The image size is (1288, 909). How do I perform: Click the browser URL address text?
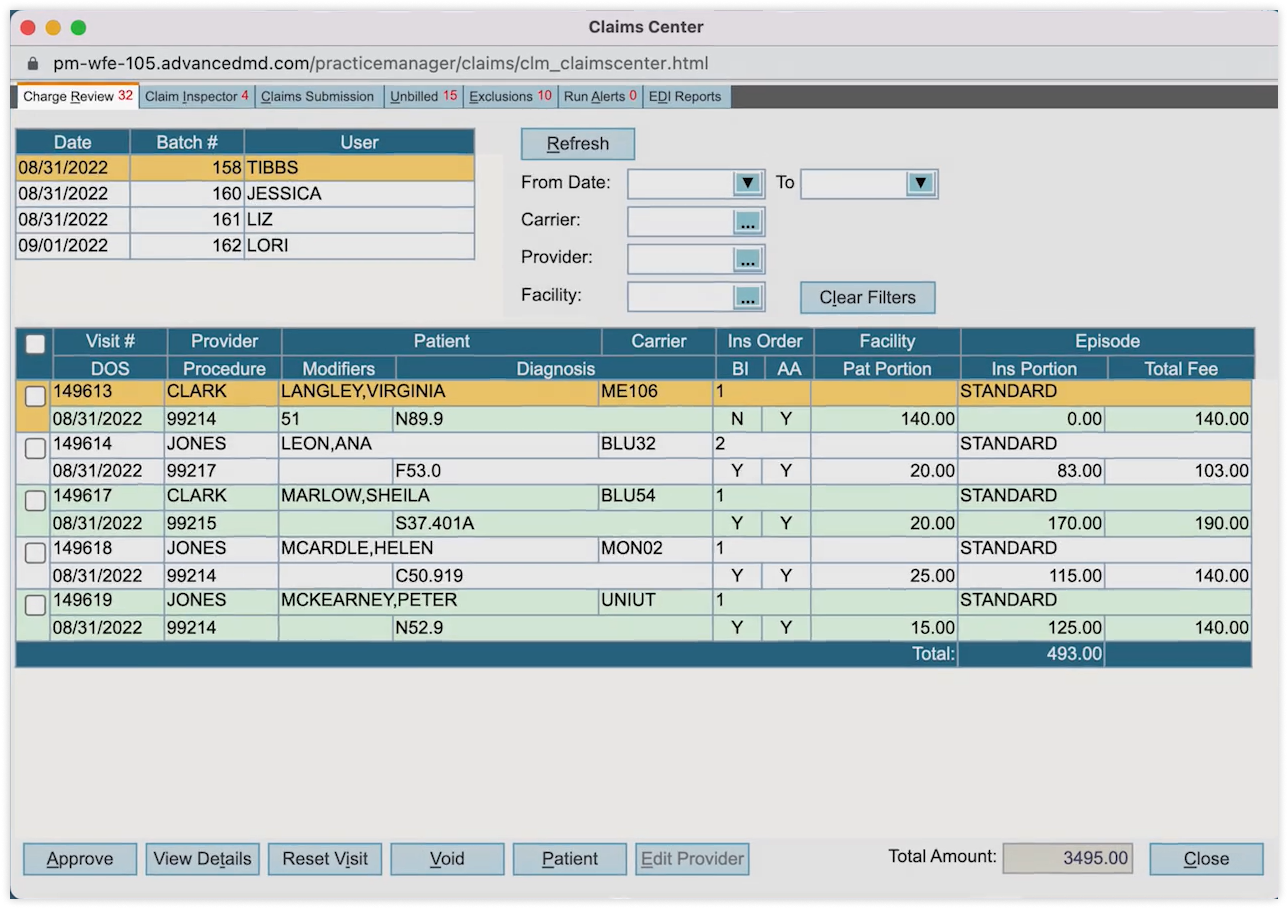[381, 64]
